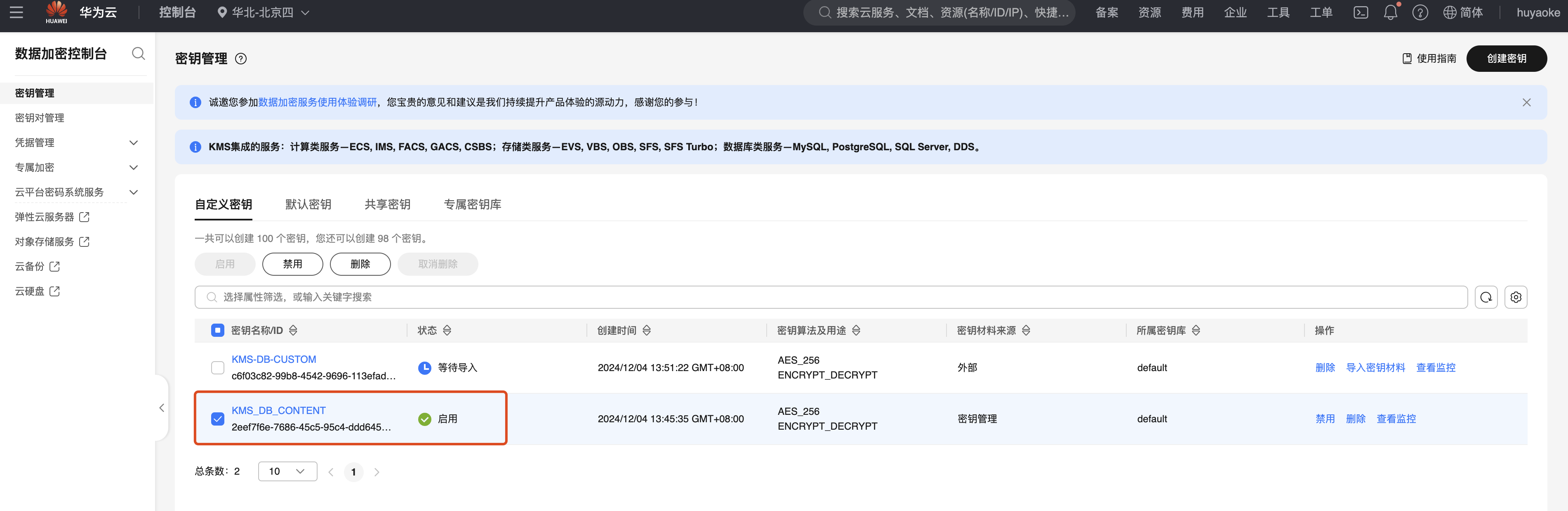Select page number 1

pos(354,472)
